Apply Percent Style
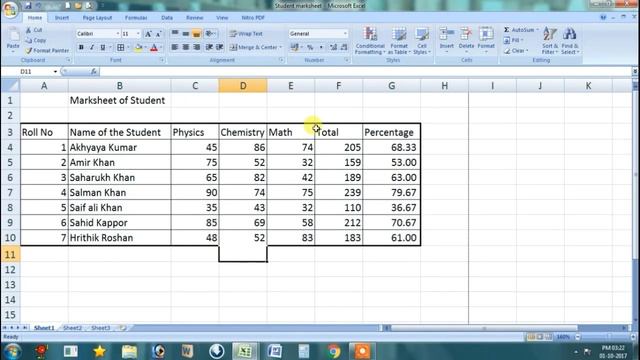 [x=310, y=48]
